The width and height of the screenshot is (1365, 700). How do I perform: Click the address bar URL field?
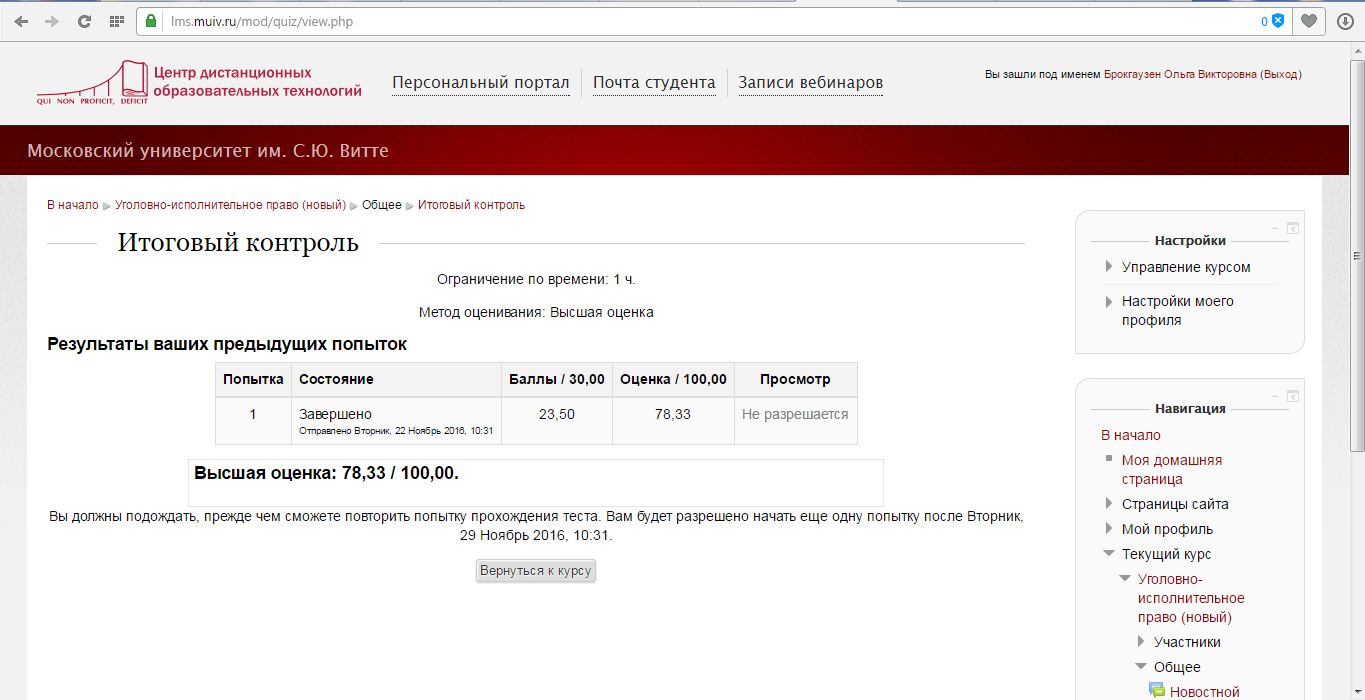(700, 21)
